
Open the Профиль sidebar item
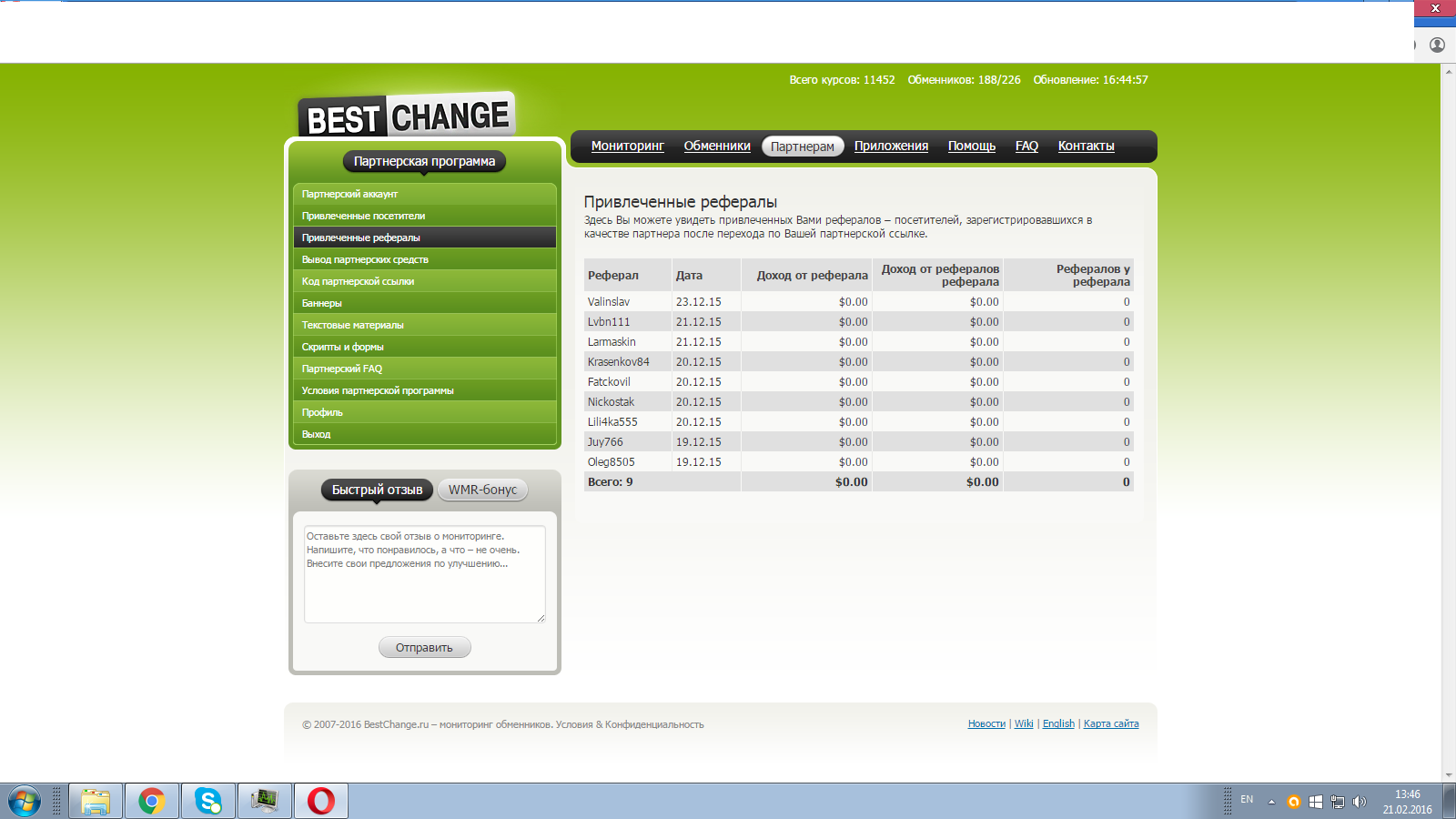tap(424, 412)
